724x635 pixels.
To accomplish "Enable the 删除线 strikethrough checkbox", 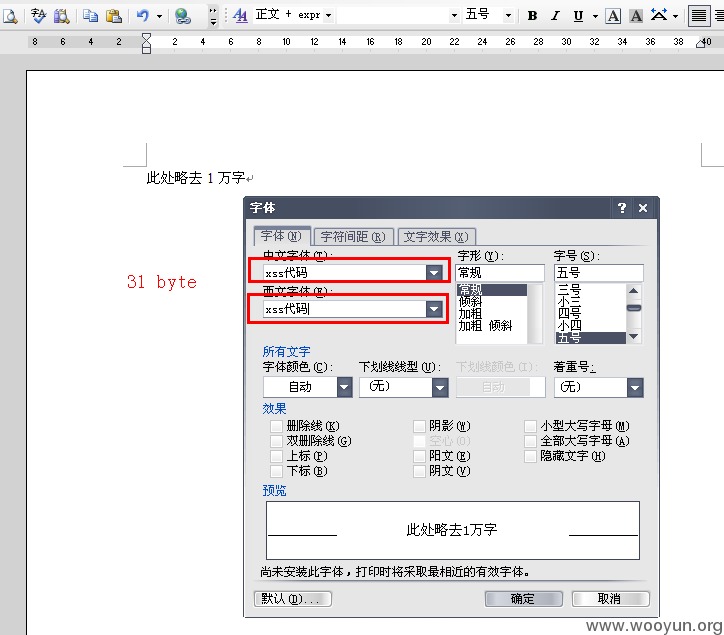I will [x=276, y=426].
